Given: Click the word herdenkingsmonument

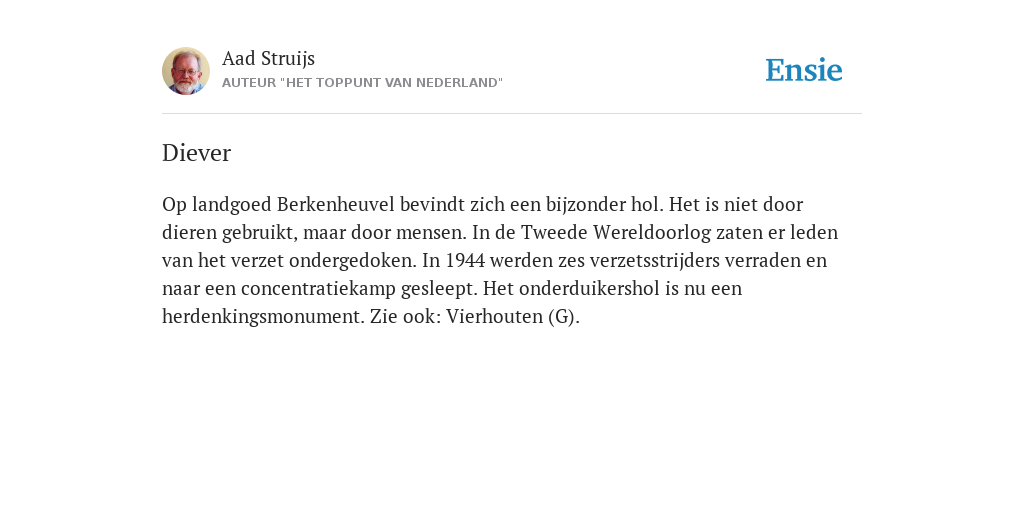Looking at the screenshot, I should pos(263,317).
